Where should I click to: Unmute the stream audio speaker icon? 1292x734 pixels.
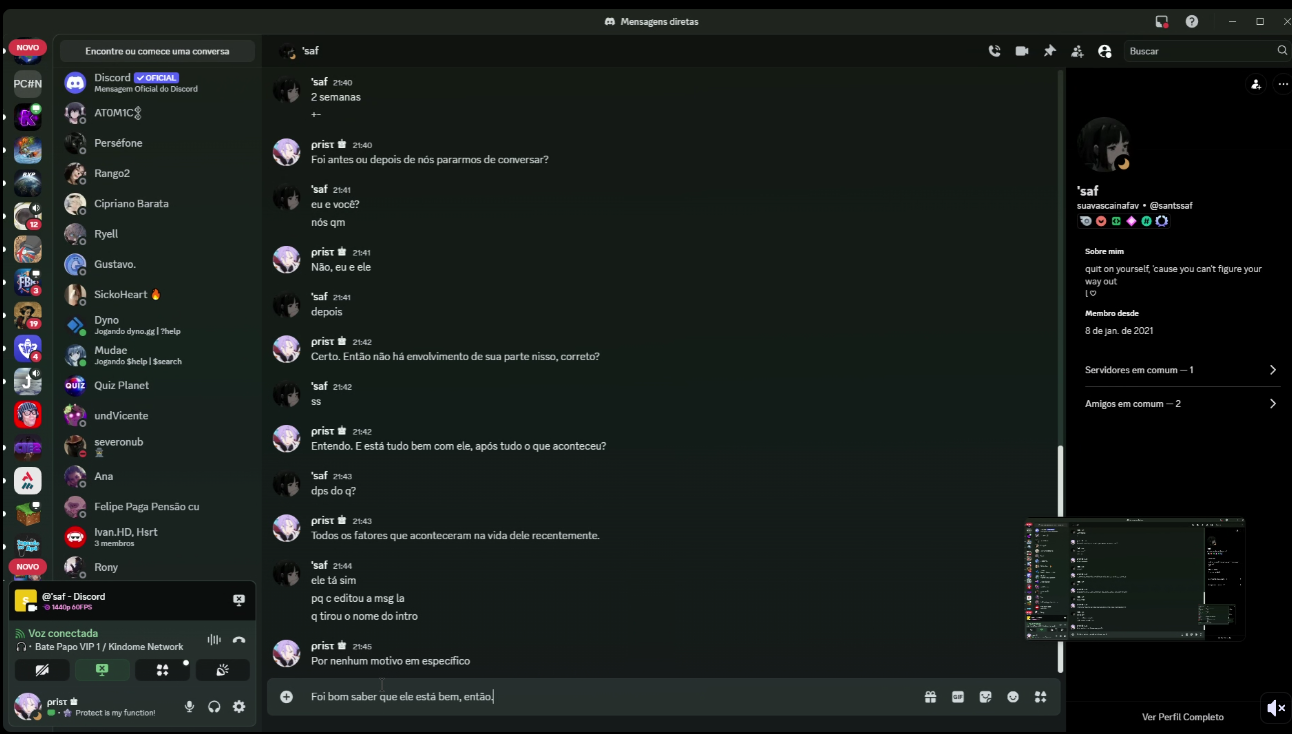1275,708
